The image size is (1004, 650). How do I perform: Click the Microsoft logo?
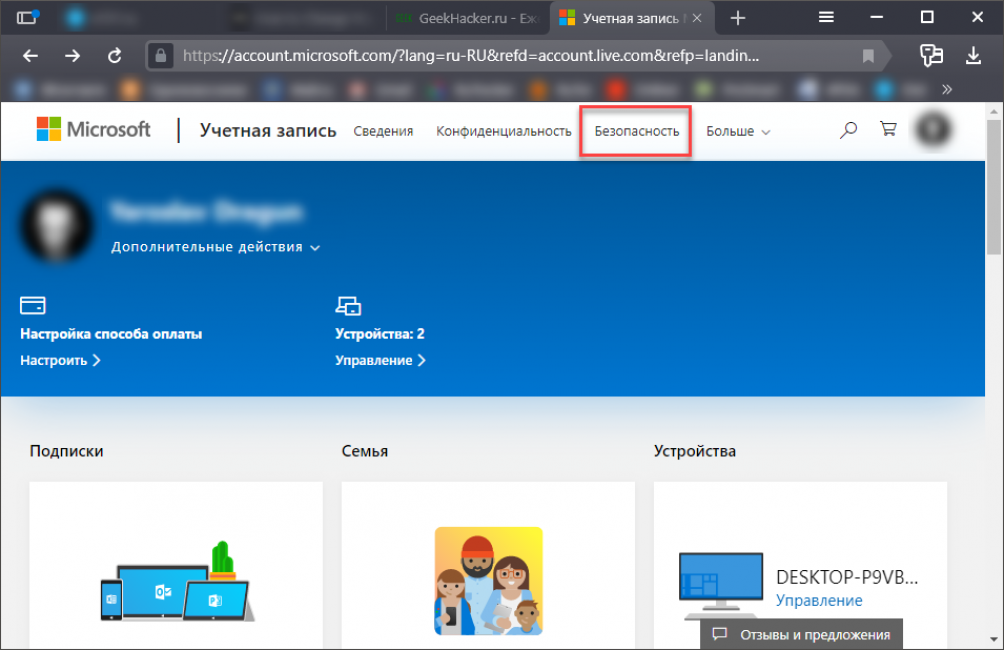tap(93, 130)
